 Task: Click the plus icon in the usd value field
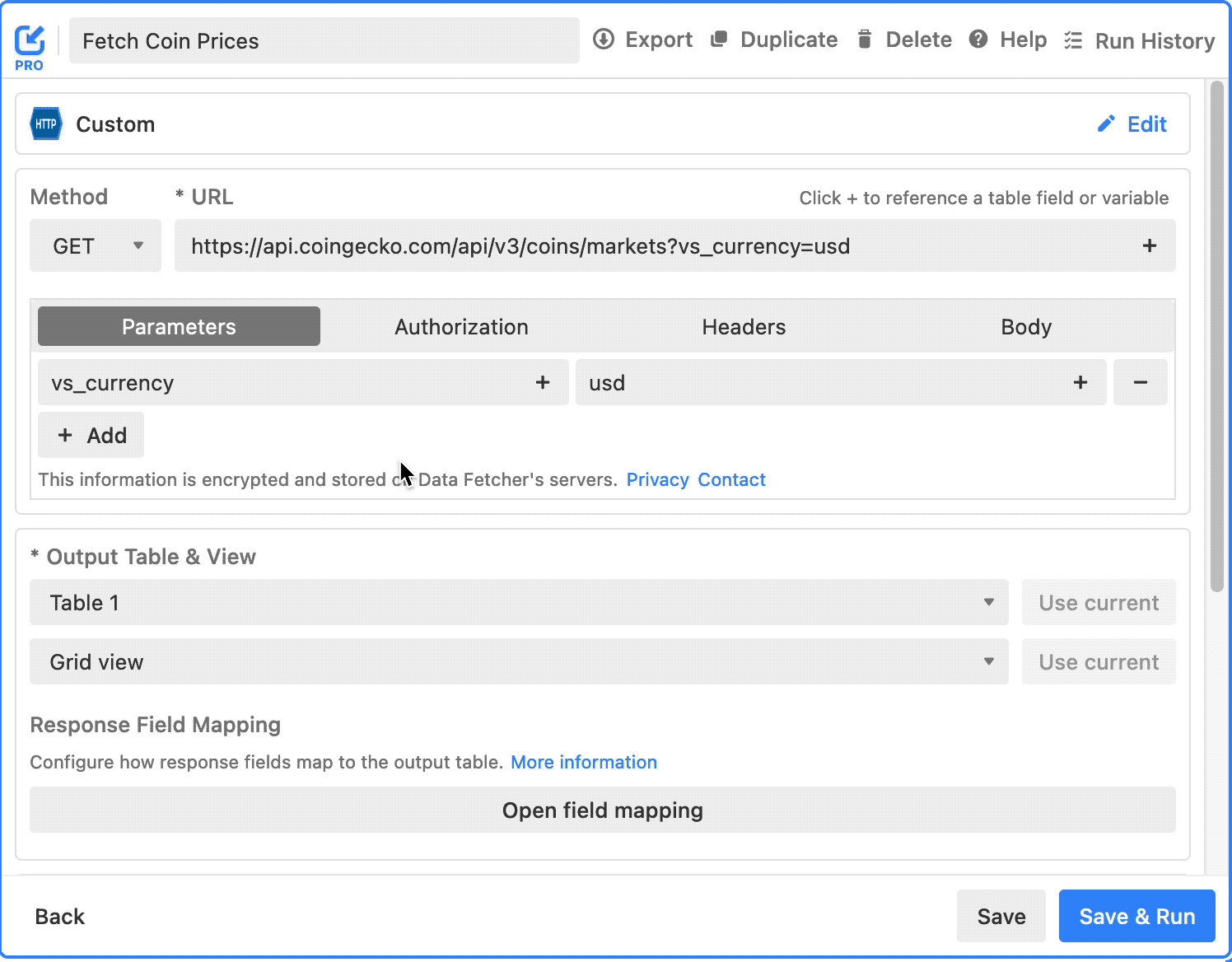1080,382
